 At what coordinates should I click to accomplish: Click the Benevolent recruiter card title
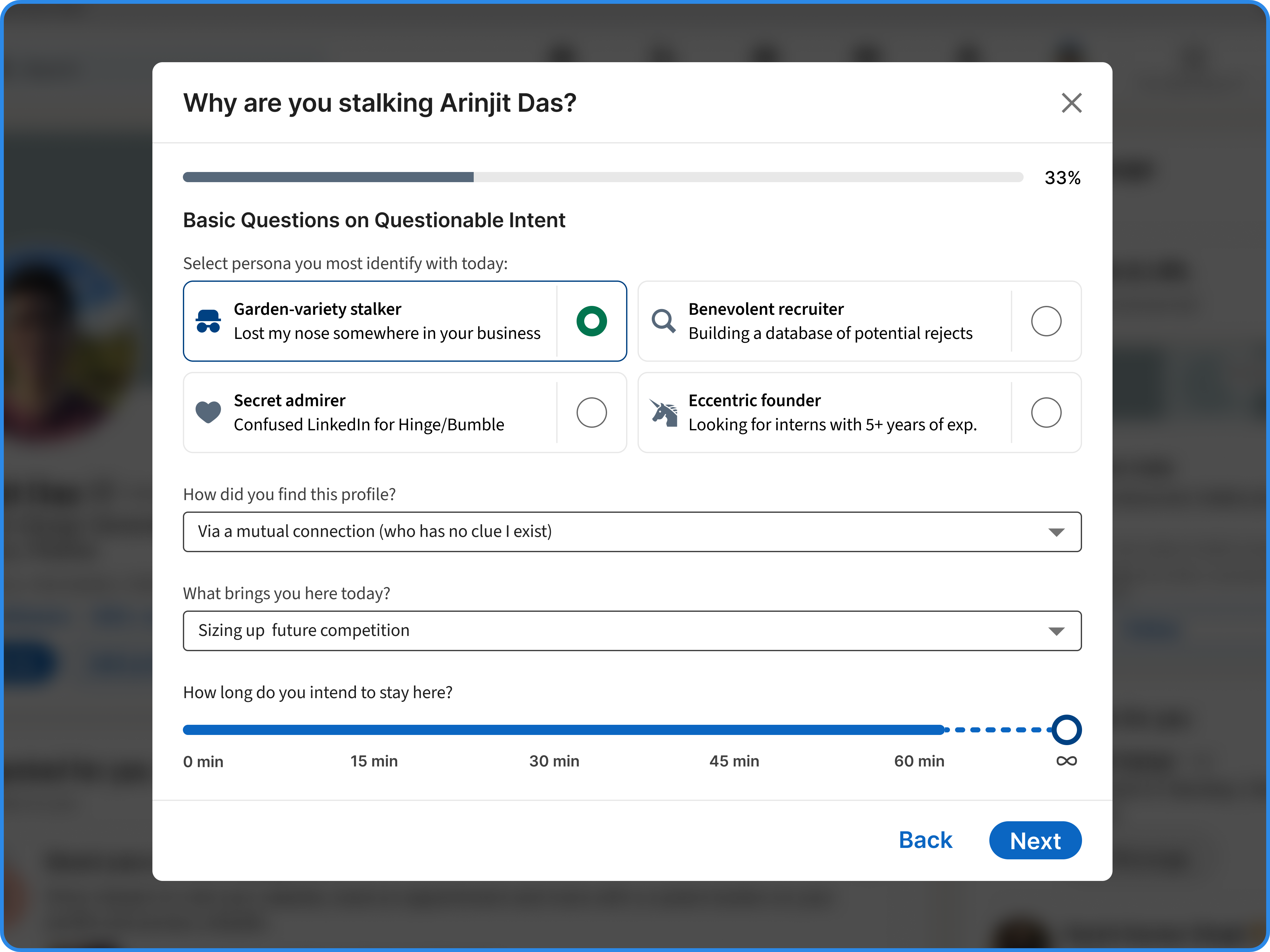(x=766, y=309)
